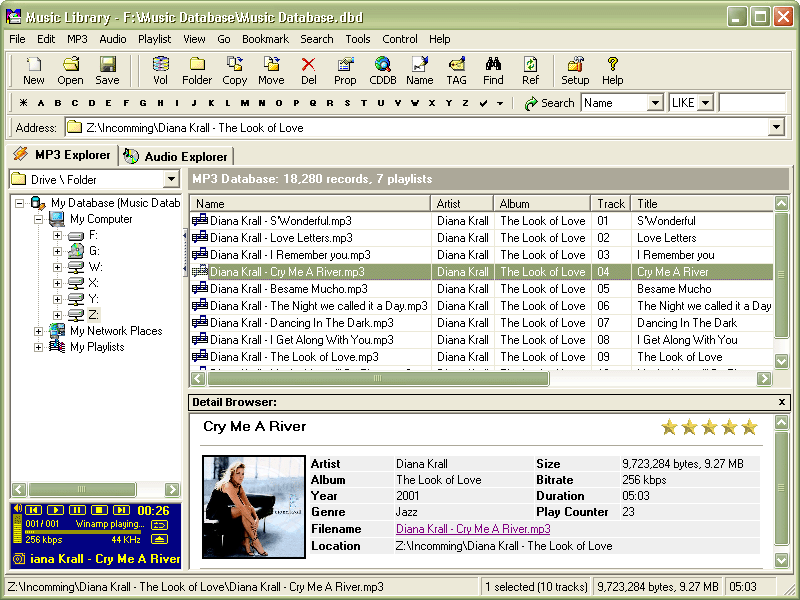Image resolution: width=800 pixels, height=600 pixels.
Task: Open the Bookmark menu
Action: 265,39
